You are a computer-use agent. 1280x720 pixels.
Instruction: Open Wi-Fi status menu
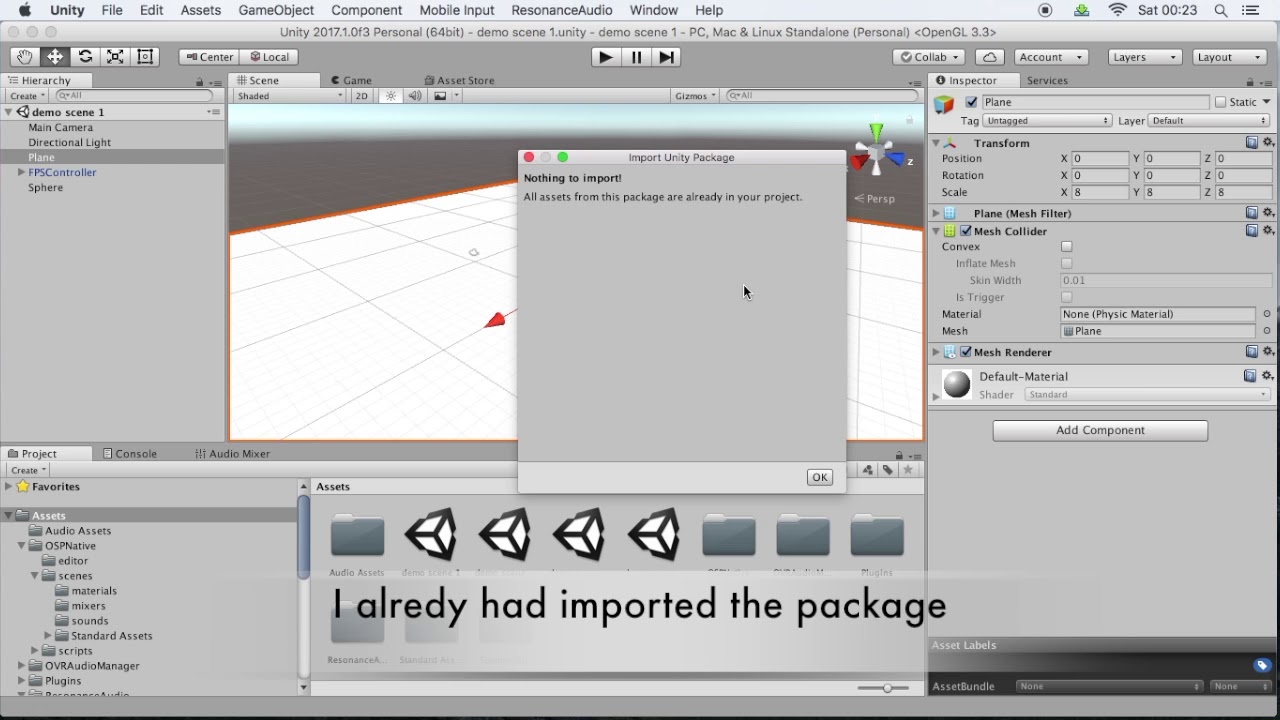pyautogui.click(x=1117, y=10)
